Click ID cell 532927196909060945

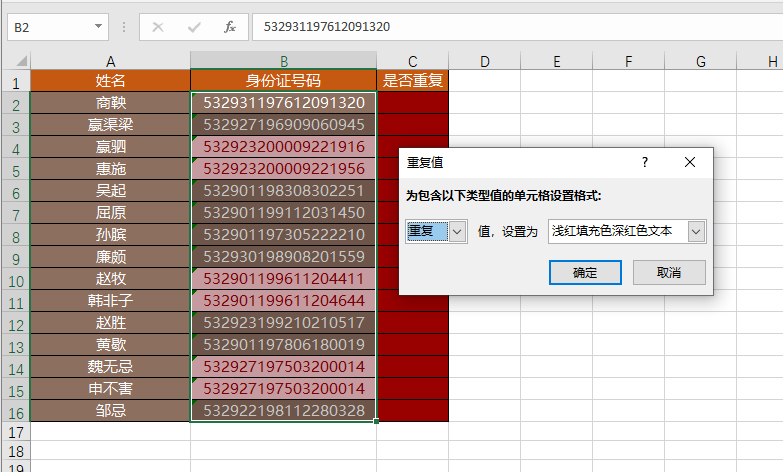point(284,124)
